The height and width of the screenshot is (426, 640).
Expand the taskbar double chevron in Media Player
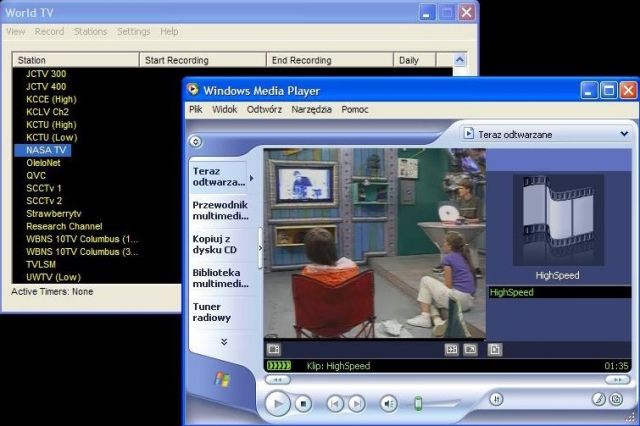click(x=224, y=342)
